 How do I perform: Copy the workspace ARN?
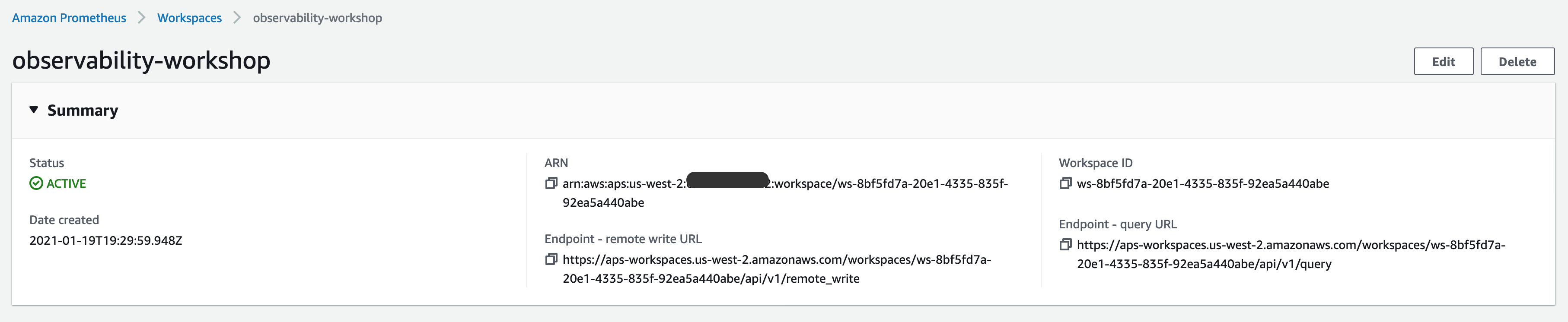click(x=551, y=183)
